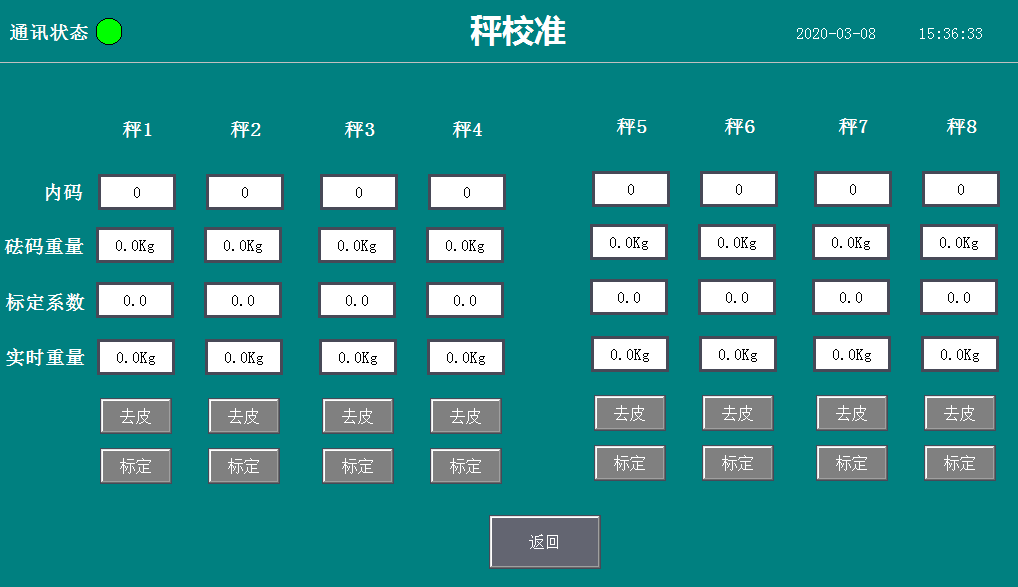Click the date display 2020-03-08
Viewport: 1018px width, 587px height.
835,34
